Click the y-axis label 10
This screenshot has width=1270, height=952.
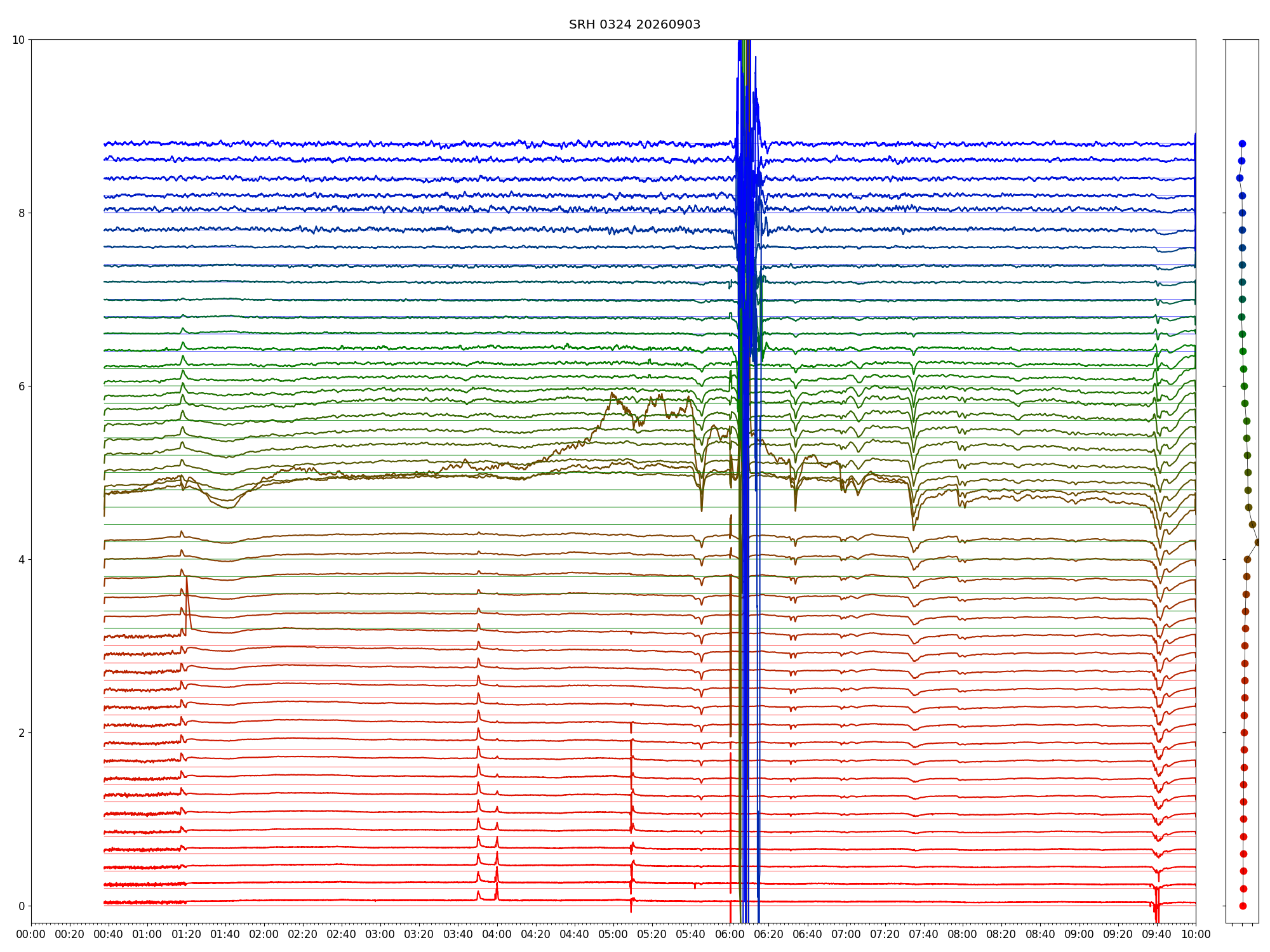(18, 40)
